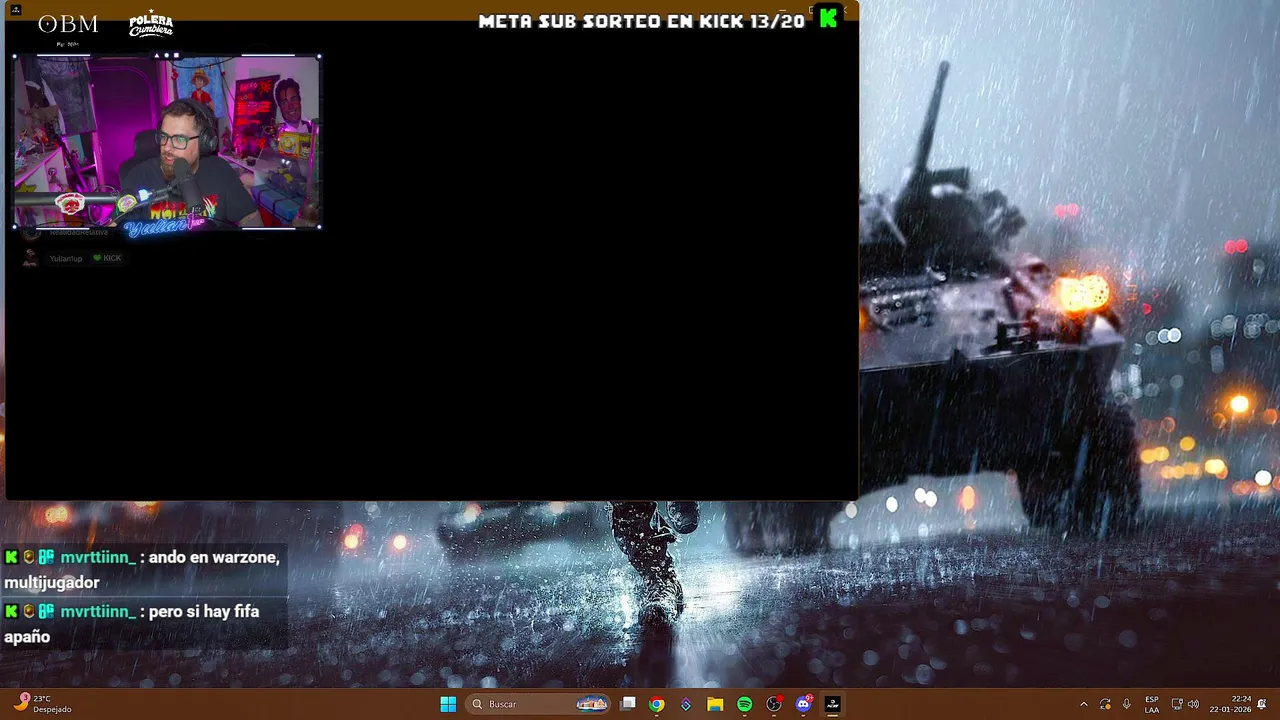Open the volume speaker tray icon

[x=1193, y=704]
